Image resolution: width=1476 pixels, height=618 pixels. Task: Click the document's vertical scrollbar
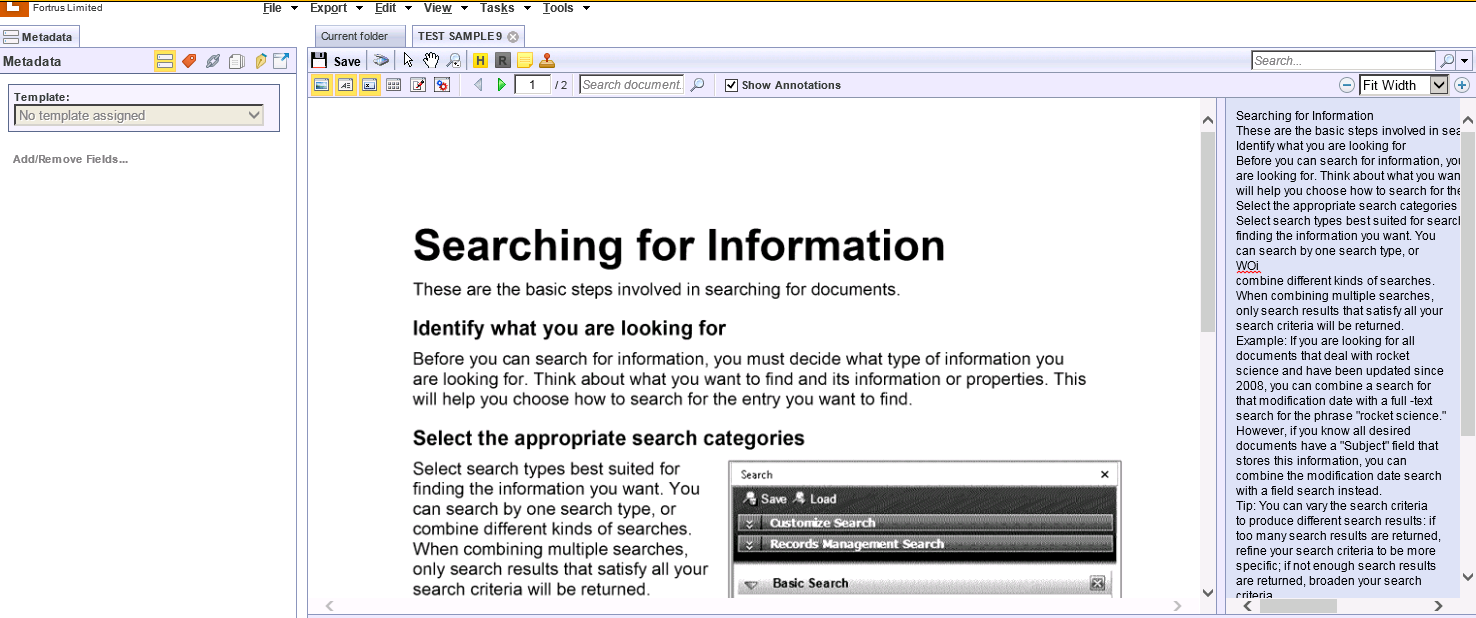(1207, 230)
